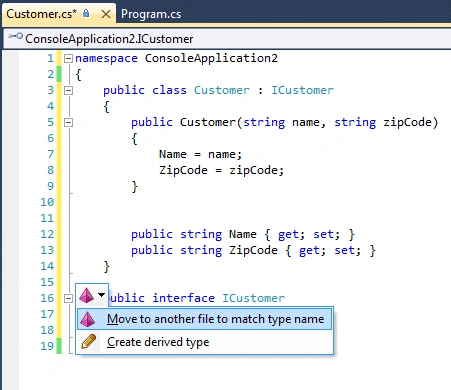Choose Create derived type option

(205, 342)
